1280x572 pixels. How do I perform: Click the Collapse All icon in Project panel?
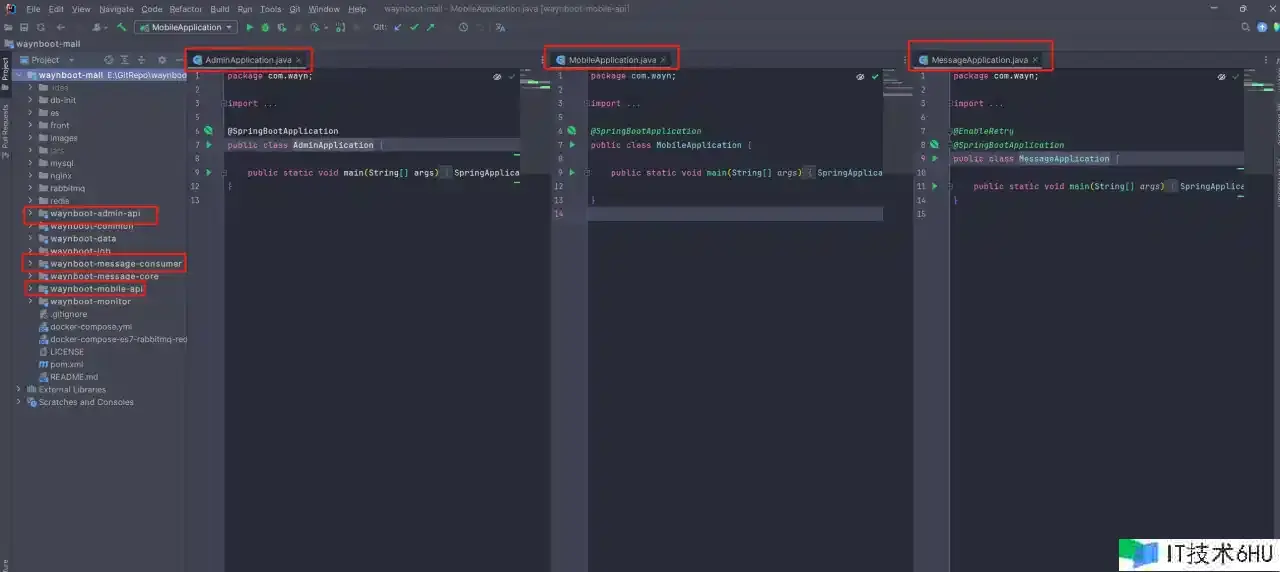(143, 60)
